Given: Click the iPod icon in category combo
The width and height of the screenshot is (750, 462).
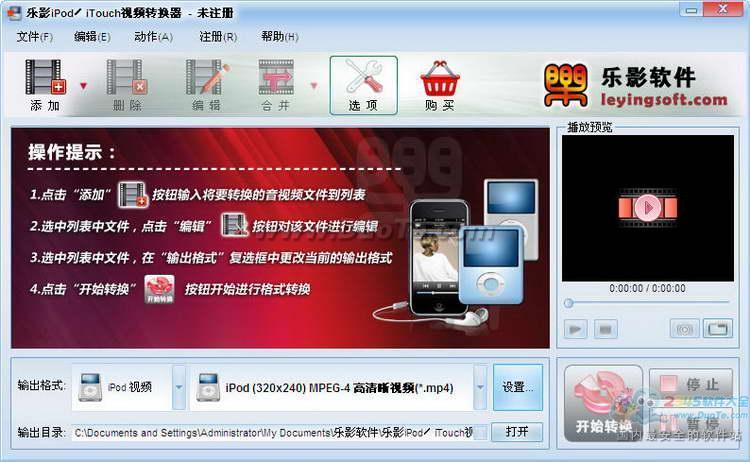Looking at the screenshot, I should click(x=90, y=387).
